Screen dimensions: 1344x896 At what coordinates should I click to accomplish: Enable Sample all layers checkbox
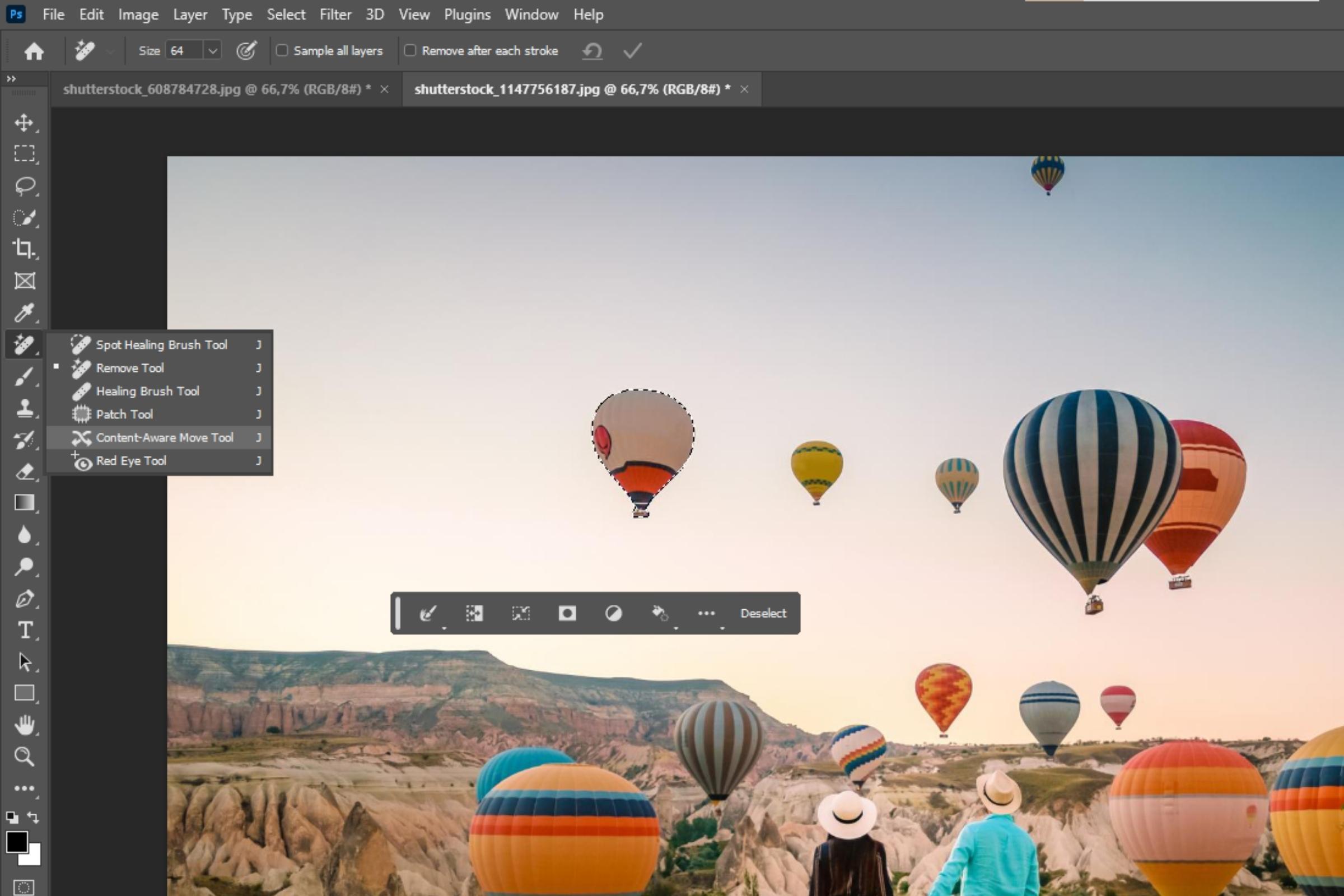pyautogui.click(x=282, y=50)
